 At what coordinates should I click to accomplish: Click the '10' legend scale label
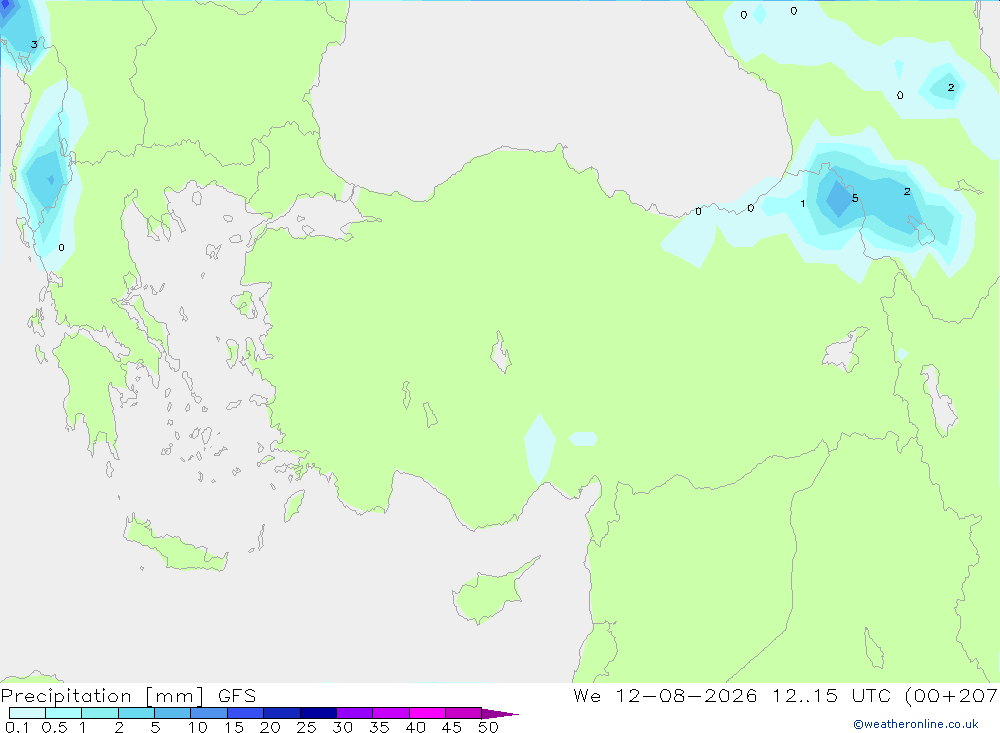pos(198,727)
